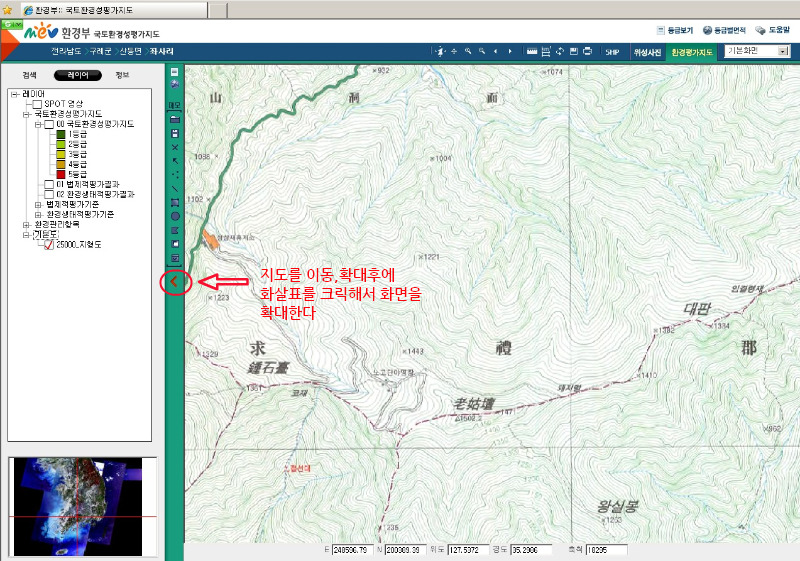Activate the zoom-out magnifier tool

point(482,52)
